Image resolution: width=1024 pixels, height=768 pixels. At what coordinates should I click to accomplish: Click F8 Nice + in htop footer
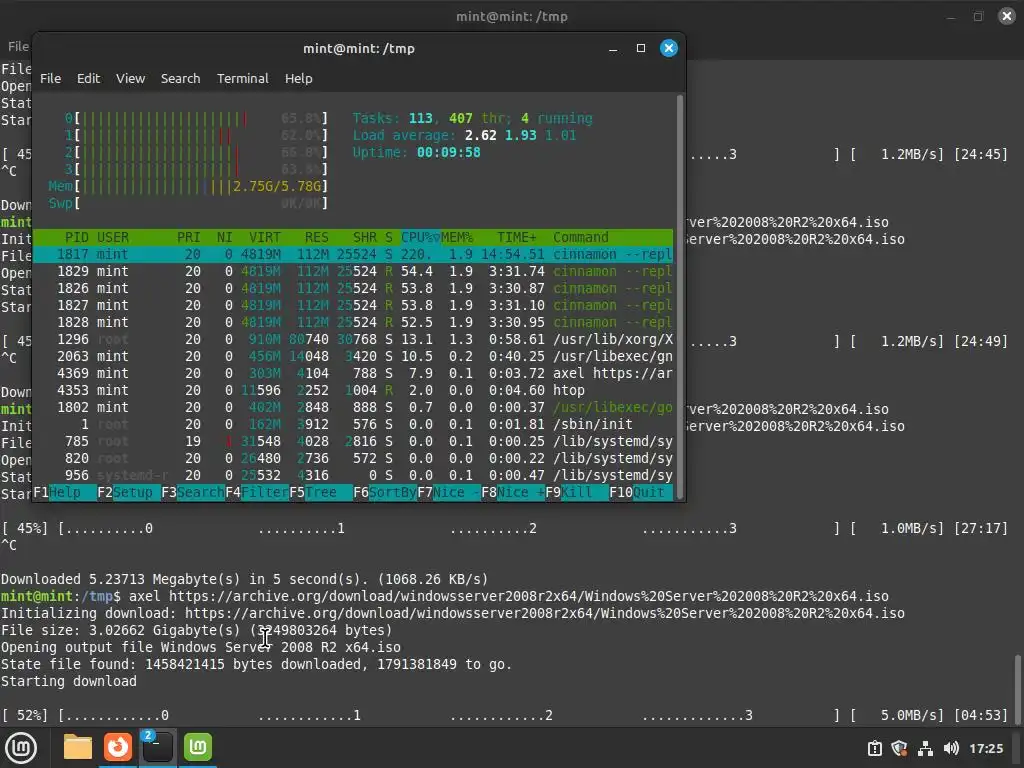(x=513, y=492)
